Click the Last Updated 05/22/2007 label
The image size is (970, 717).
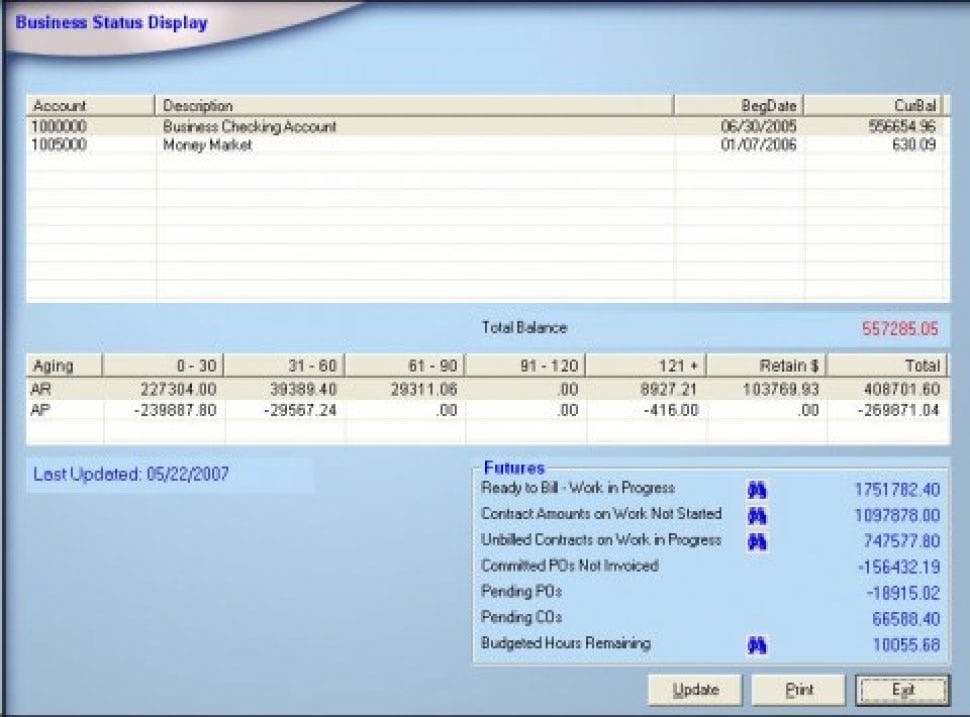pyautogui.click(x=131, y=474)
